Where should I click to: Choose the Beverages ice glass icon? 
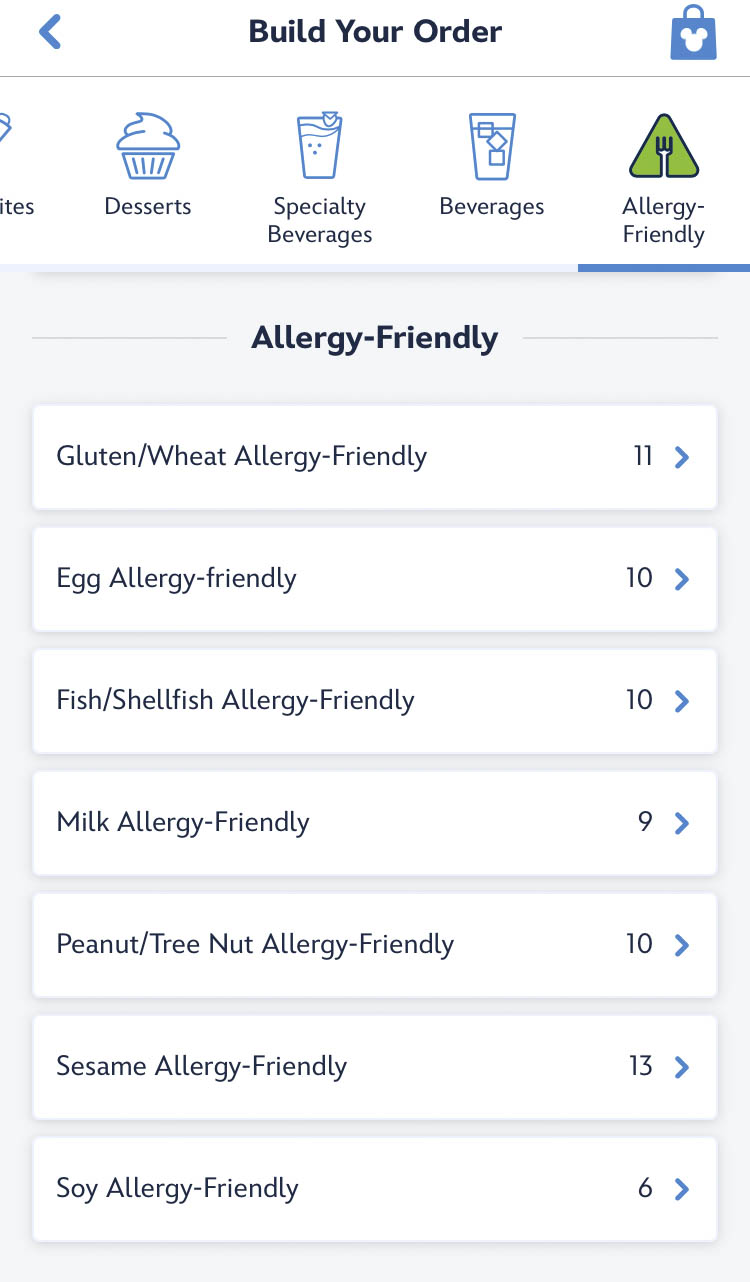tap(492, 146)
